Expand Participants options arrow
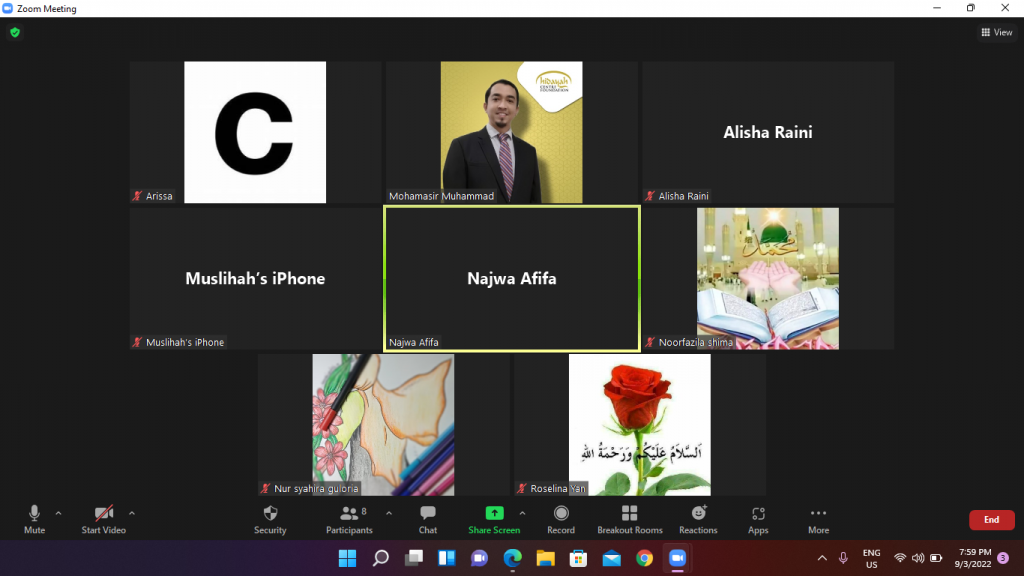Screen dimensions: 1024x576 click(x=389, y=513)
